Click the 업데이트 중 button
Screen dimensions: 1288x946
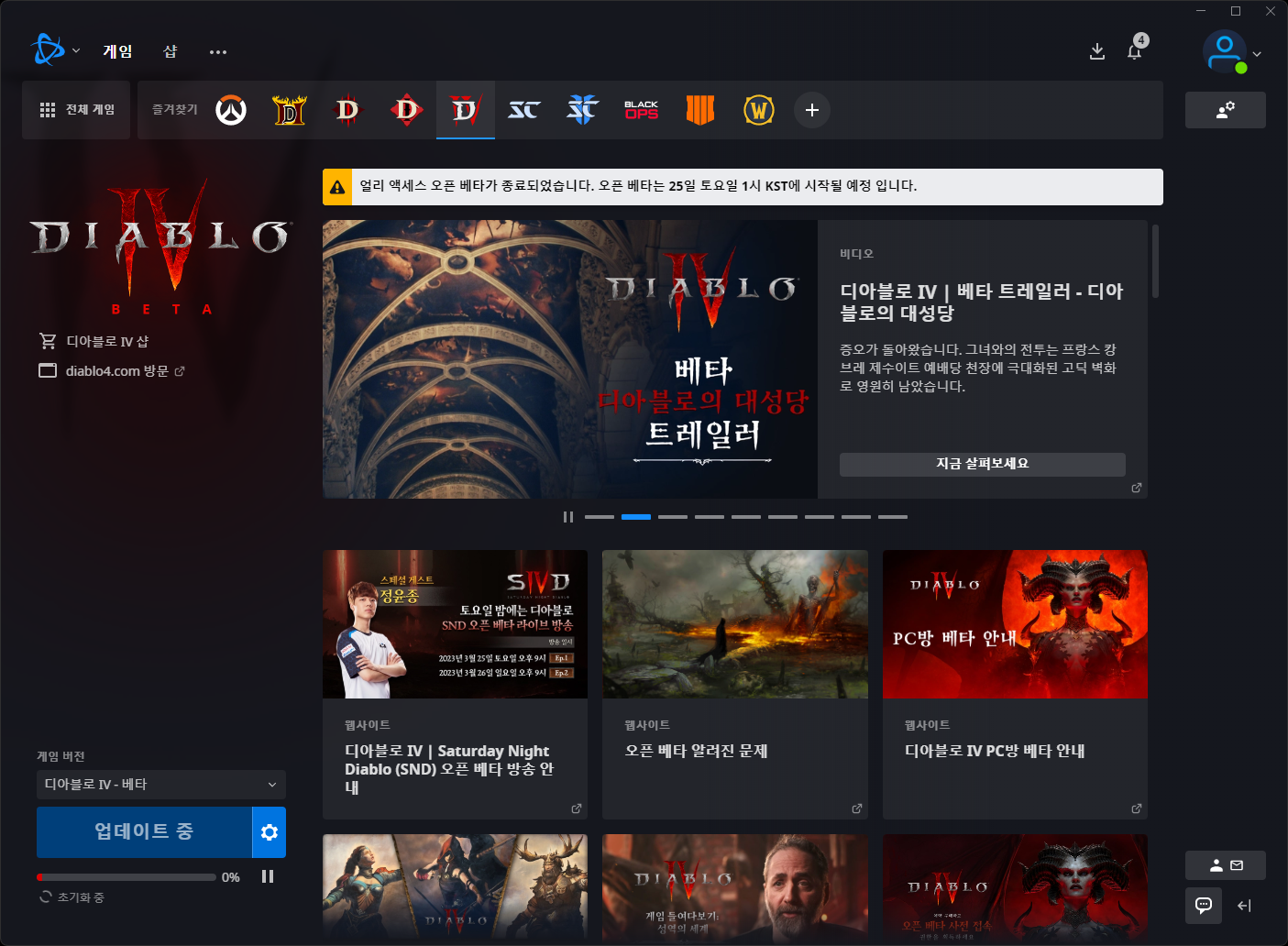[144, 832]
